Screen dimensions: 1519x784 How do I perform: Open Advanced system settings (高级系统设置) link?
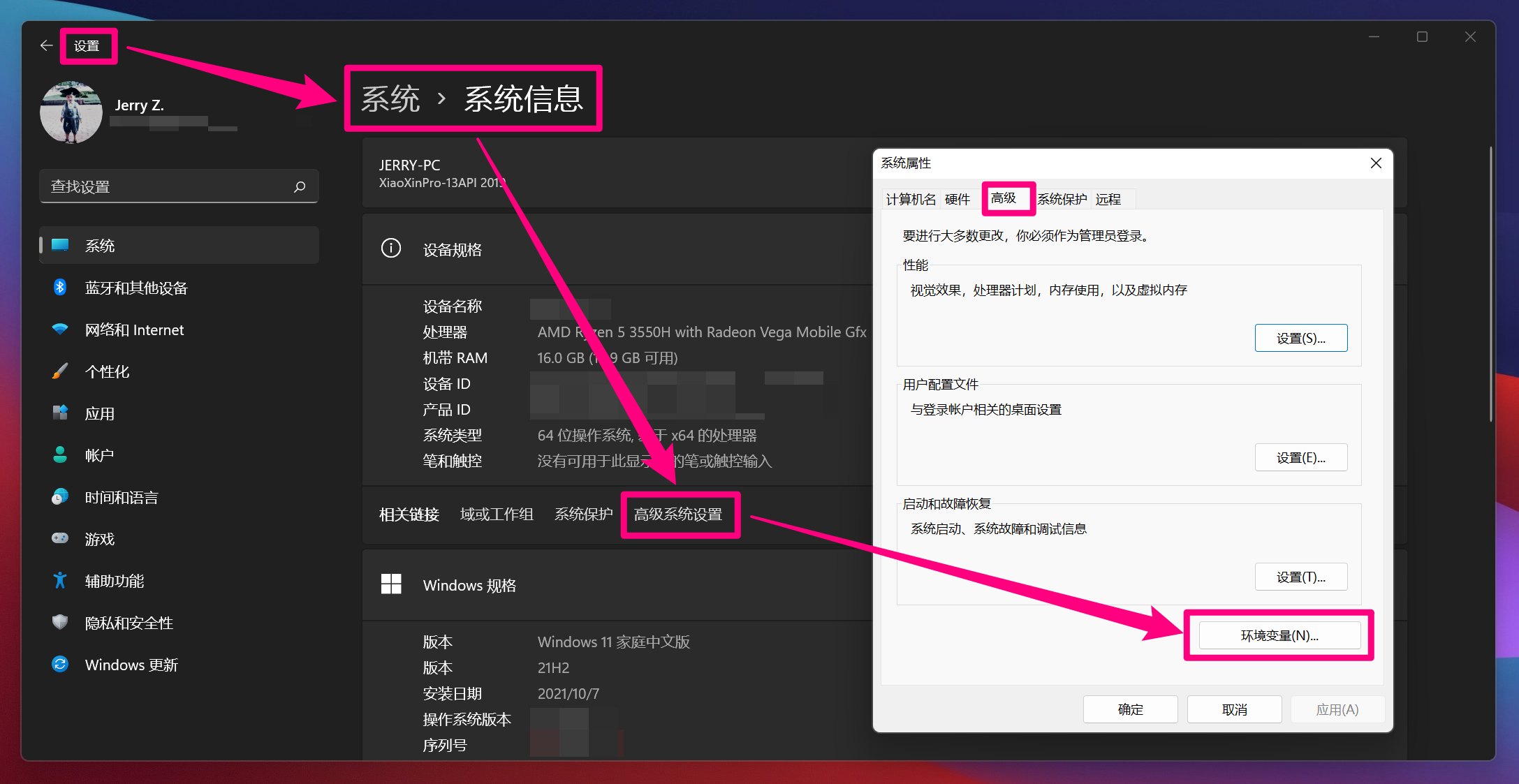pyautogui.click(x=678, y=515)
